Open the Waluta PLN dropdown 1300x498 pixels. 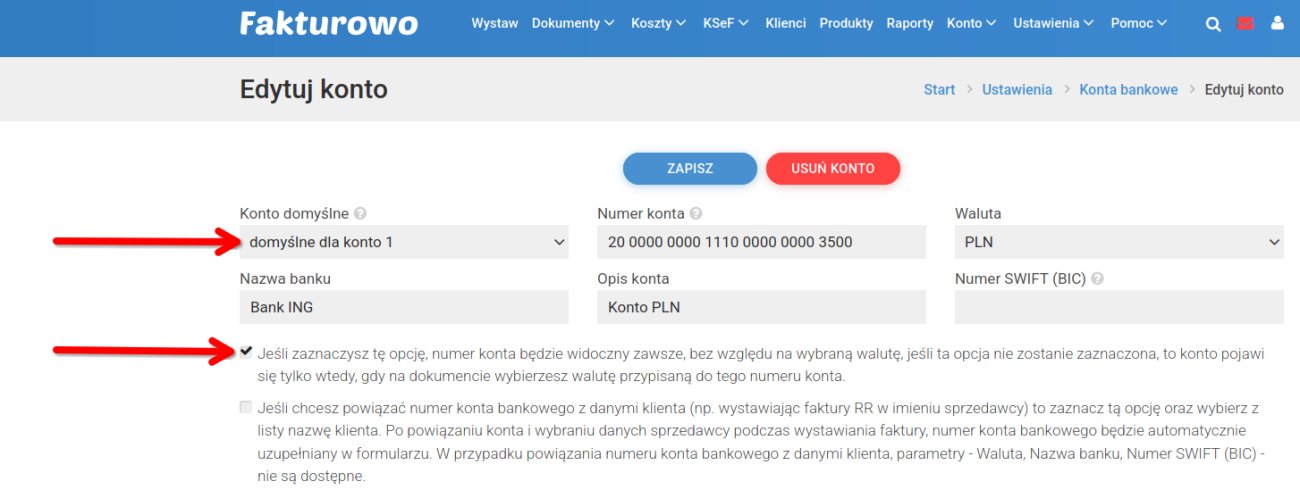click(x=1119, y=242)
